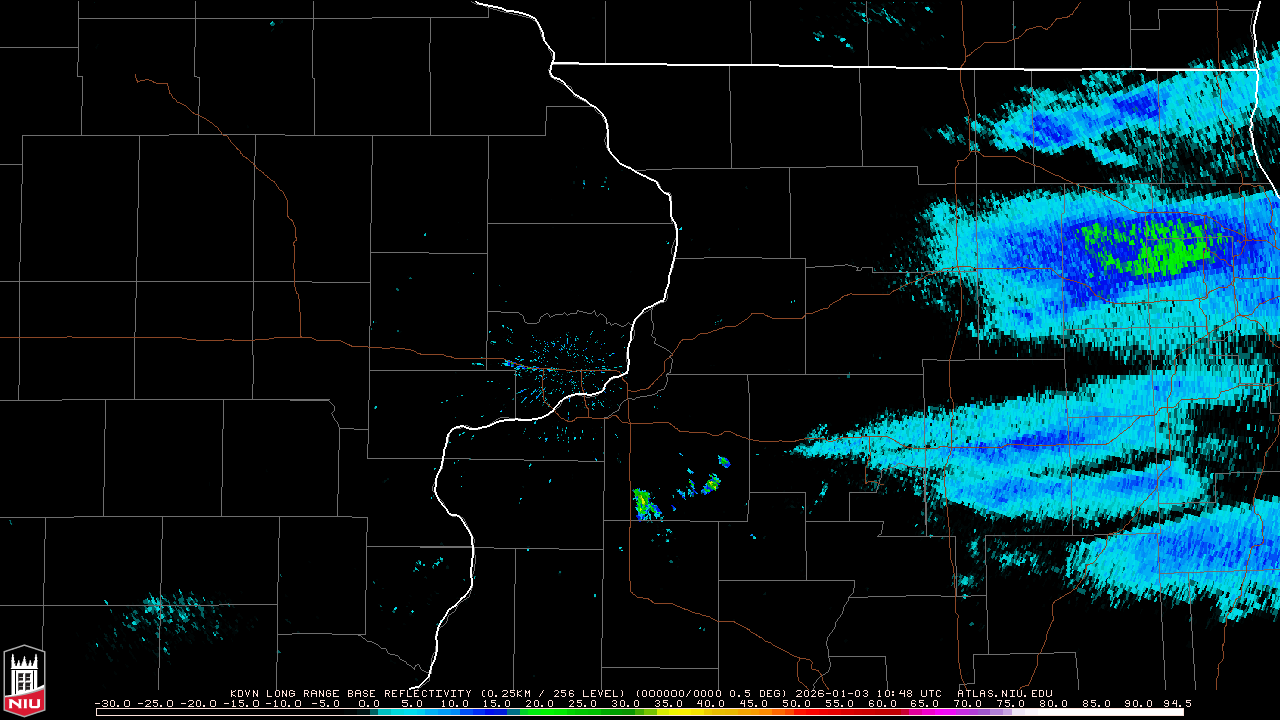
Task: Click the 0.25KM / 256 LEVEL text
Action: [x=551, y=693]
